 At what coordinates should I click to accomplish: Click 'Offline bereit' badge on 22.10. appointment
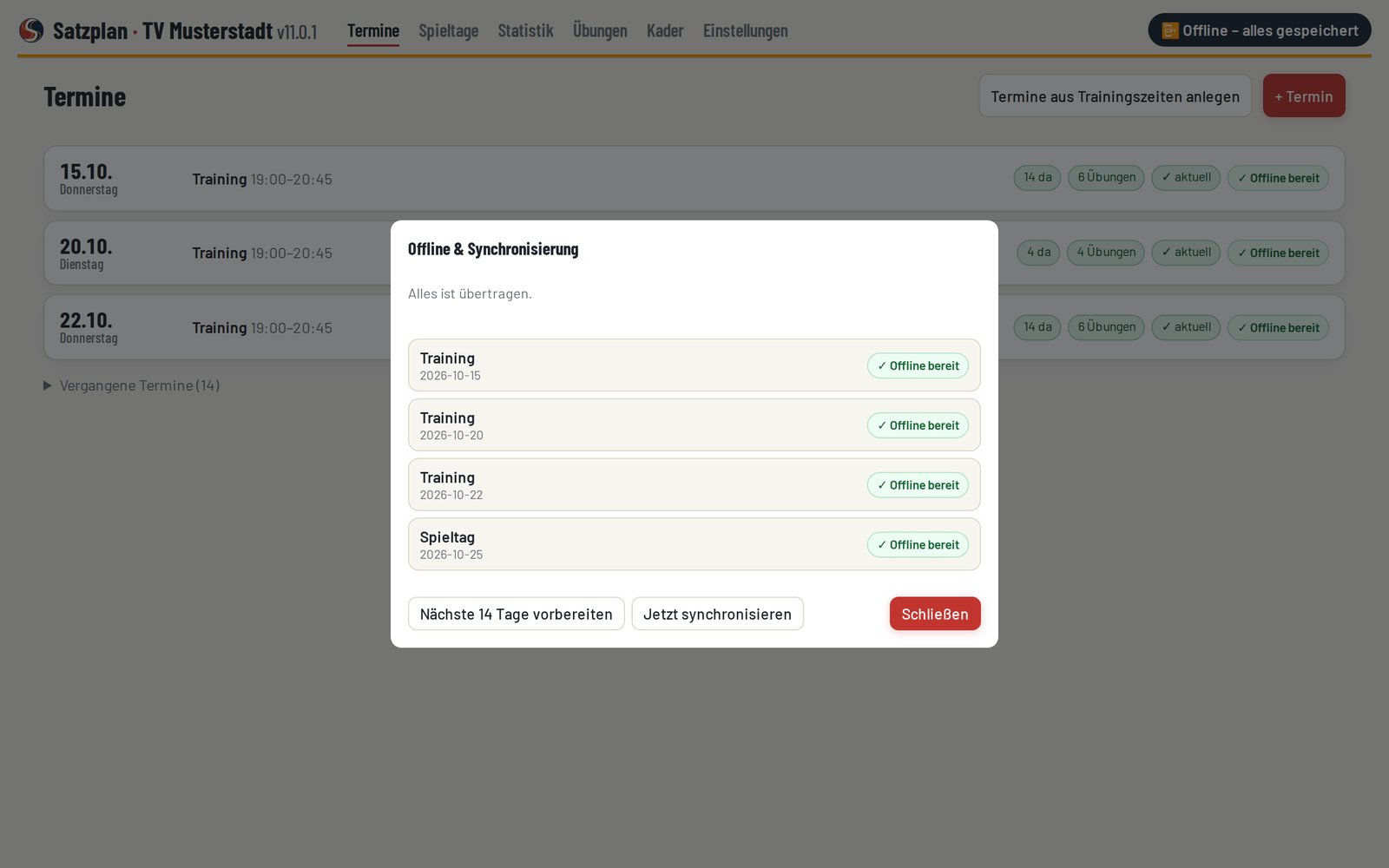1278,327
